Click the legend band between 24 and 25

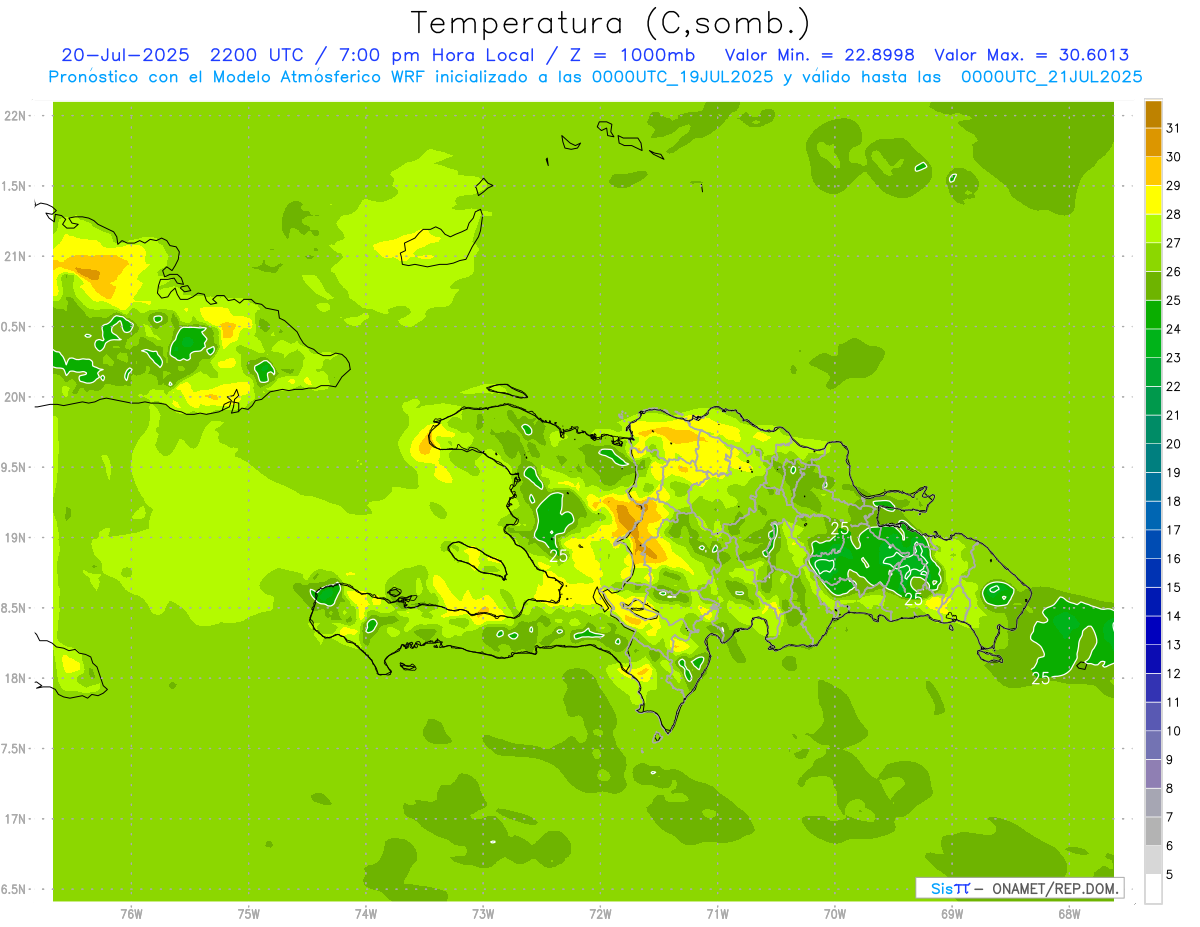(1153, 315)
